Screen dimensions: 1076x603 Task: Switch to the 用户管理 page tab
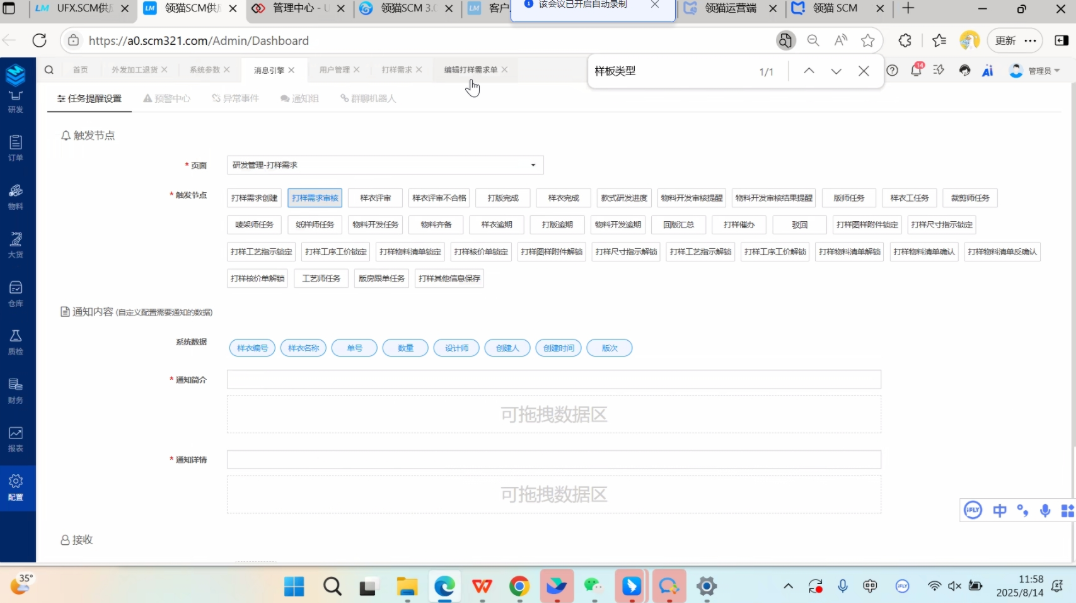coord(335,70)
